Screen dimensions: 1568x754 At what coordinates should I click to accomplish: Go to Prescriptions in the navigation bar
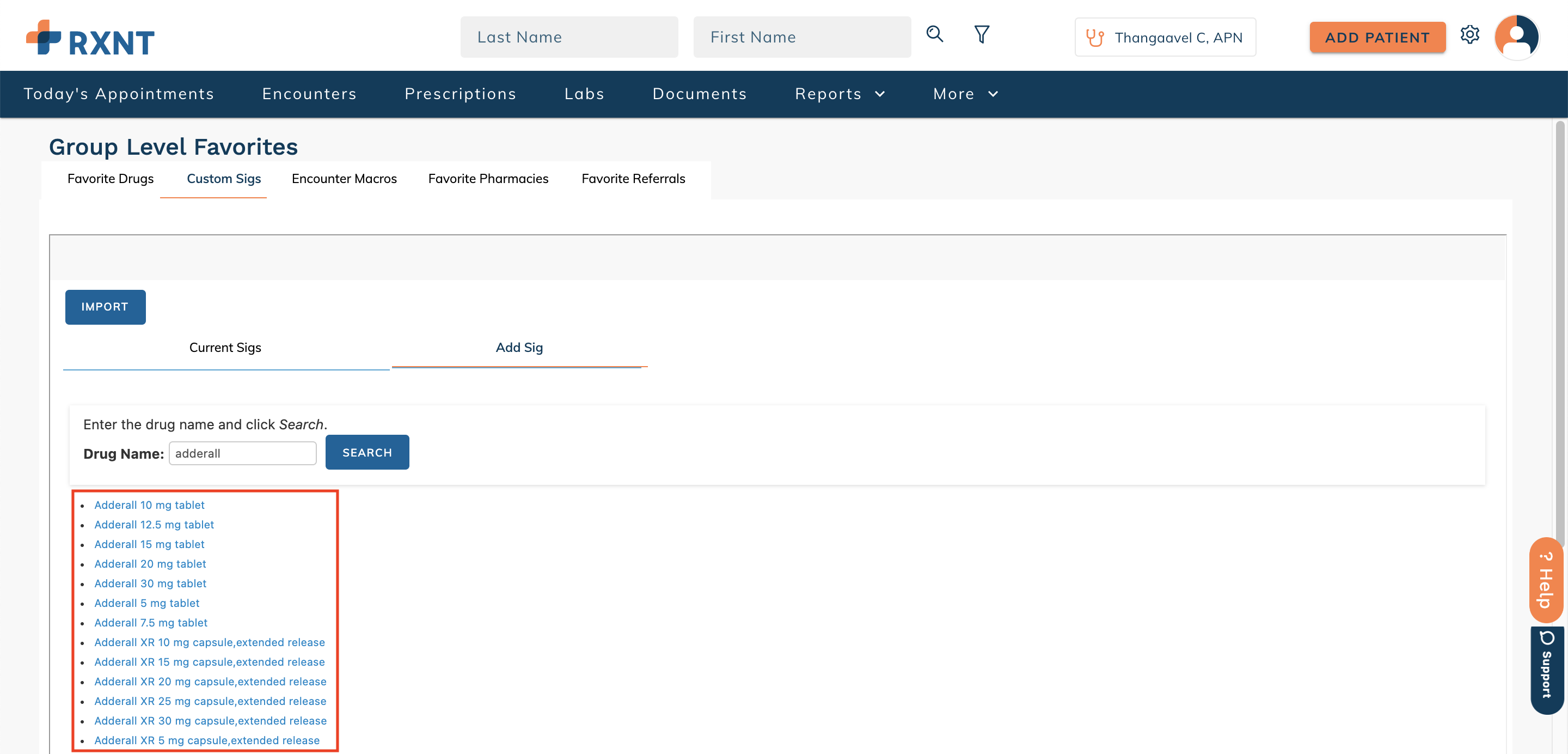[x=460, y=94]
